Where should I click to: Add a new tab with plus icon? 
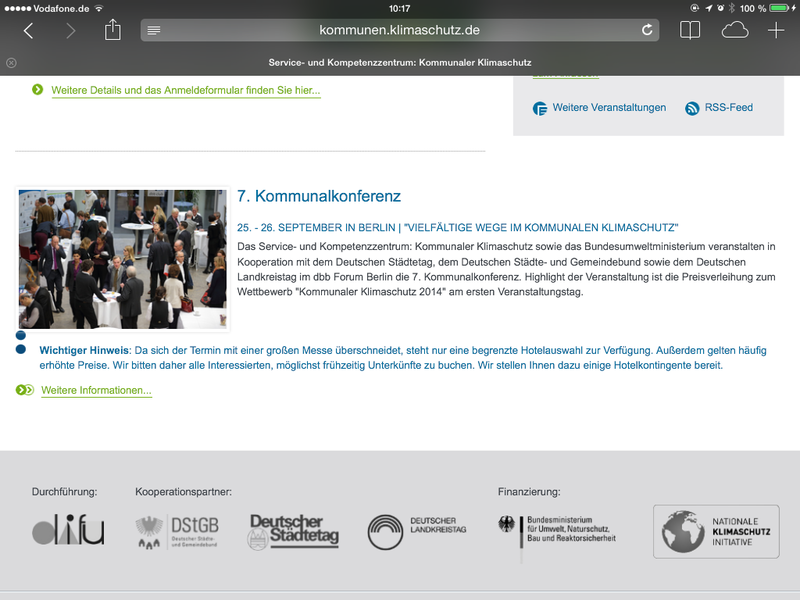[776, 30]
